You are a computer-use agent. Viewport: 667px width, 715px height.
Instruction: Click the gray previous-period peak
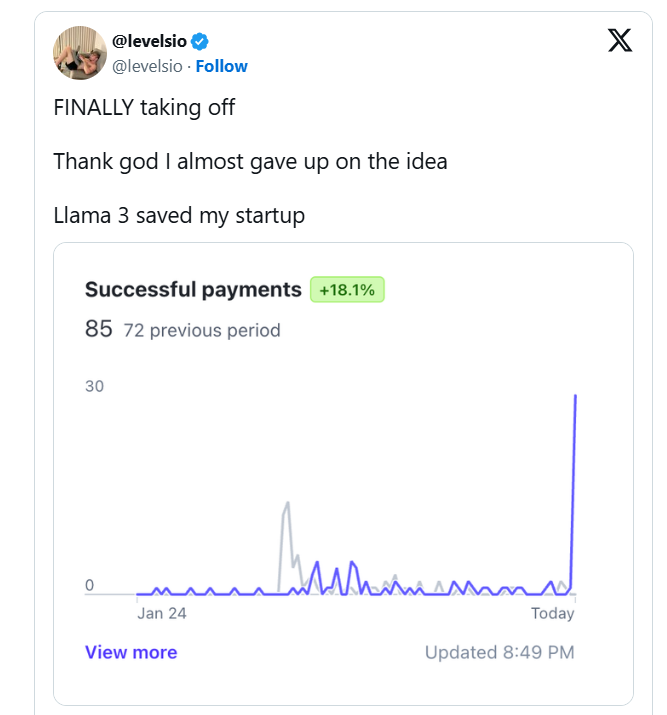coord(287,504)
